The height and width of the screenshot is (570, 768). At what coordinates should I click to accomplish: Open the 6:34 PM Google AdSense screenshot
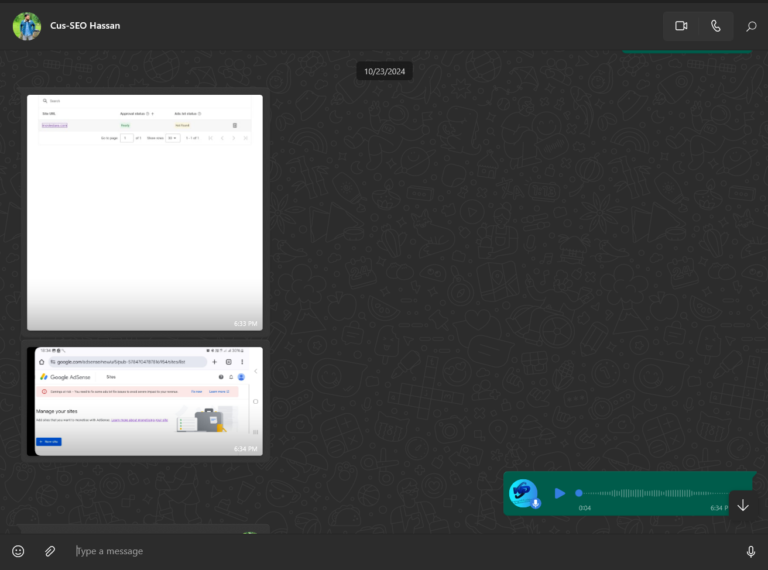tap(145, 402)
